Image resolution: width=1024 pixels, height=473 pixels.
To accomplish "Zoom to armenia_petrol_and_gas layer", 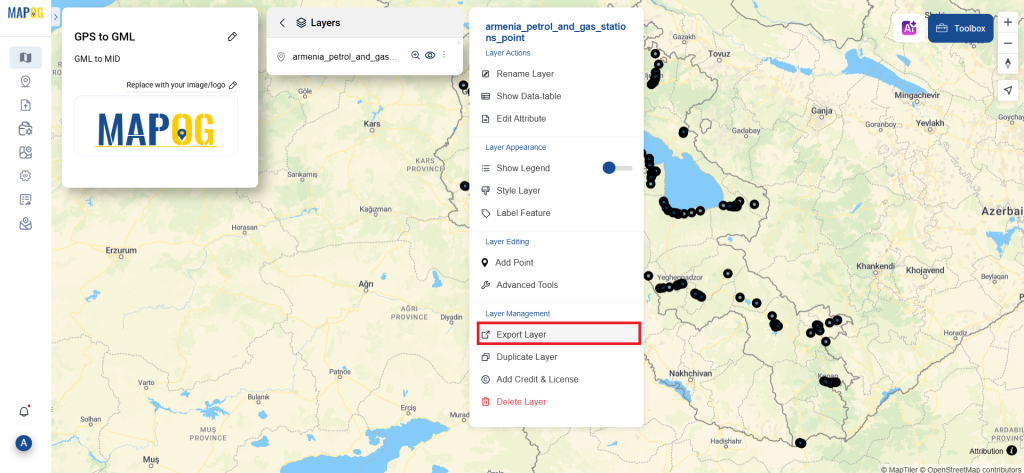I will point(415,56).
